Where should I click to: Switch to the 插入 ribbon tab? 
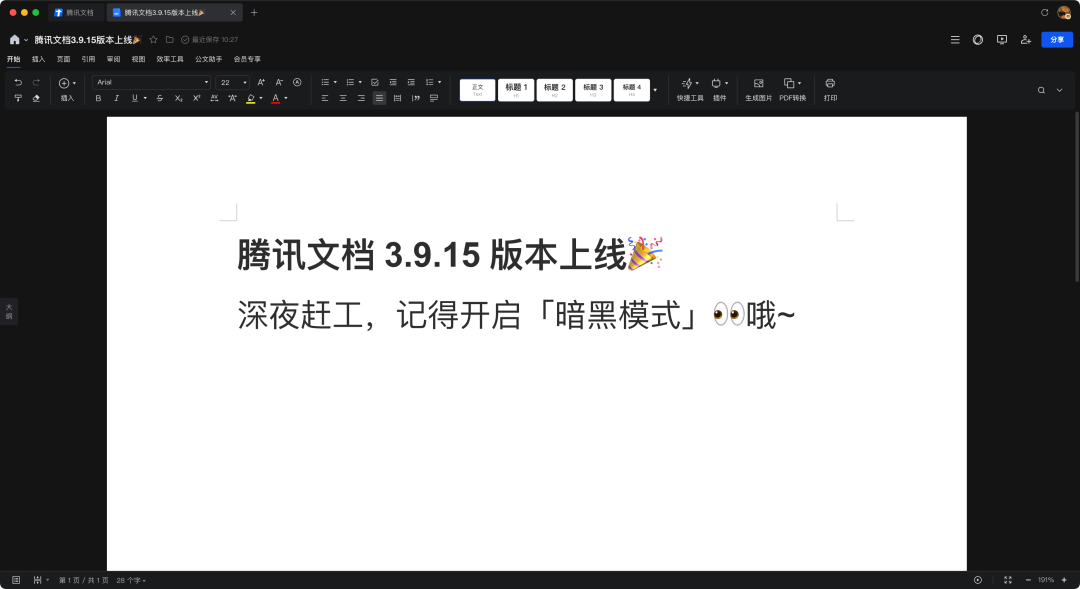point(39,59)
